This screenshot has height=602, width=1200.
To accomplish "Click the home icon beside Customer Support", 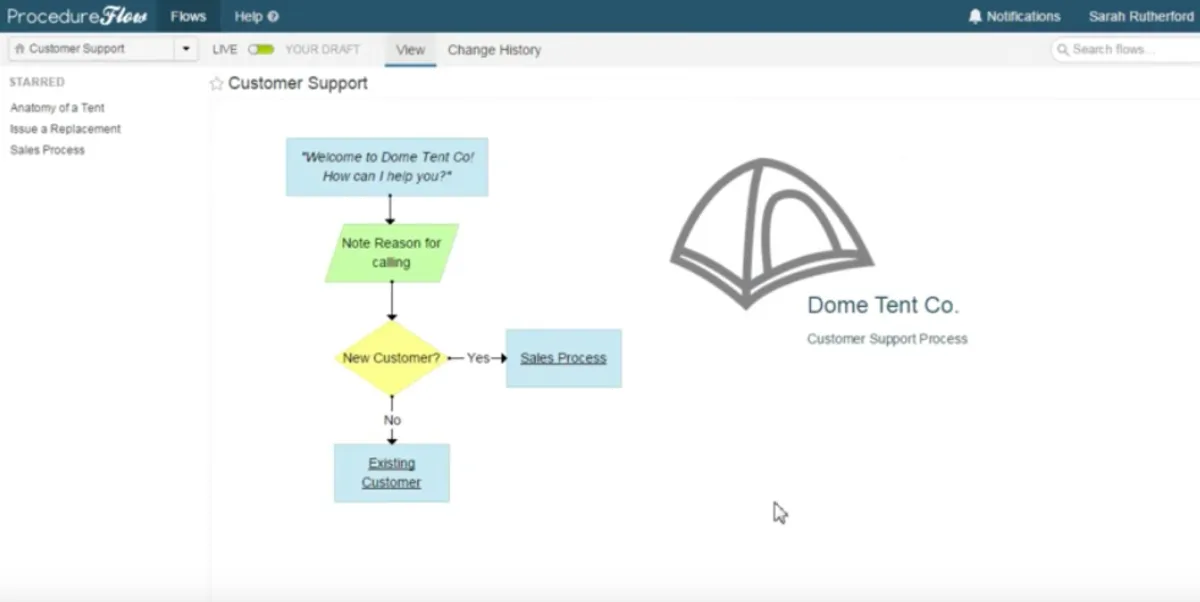I will point(20,48).
